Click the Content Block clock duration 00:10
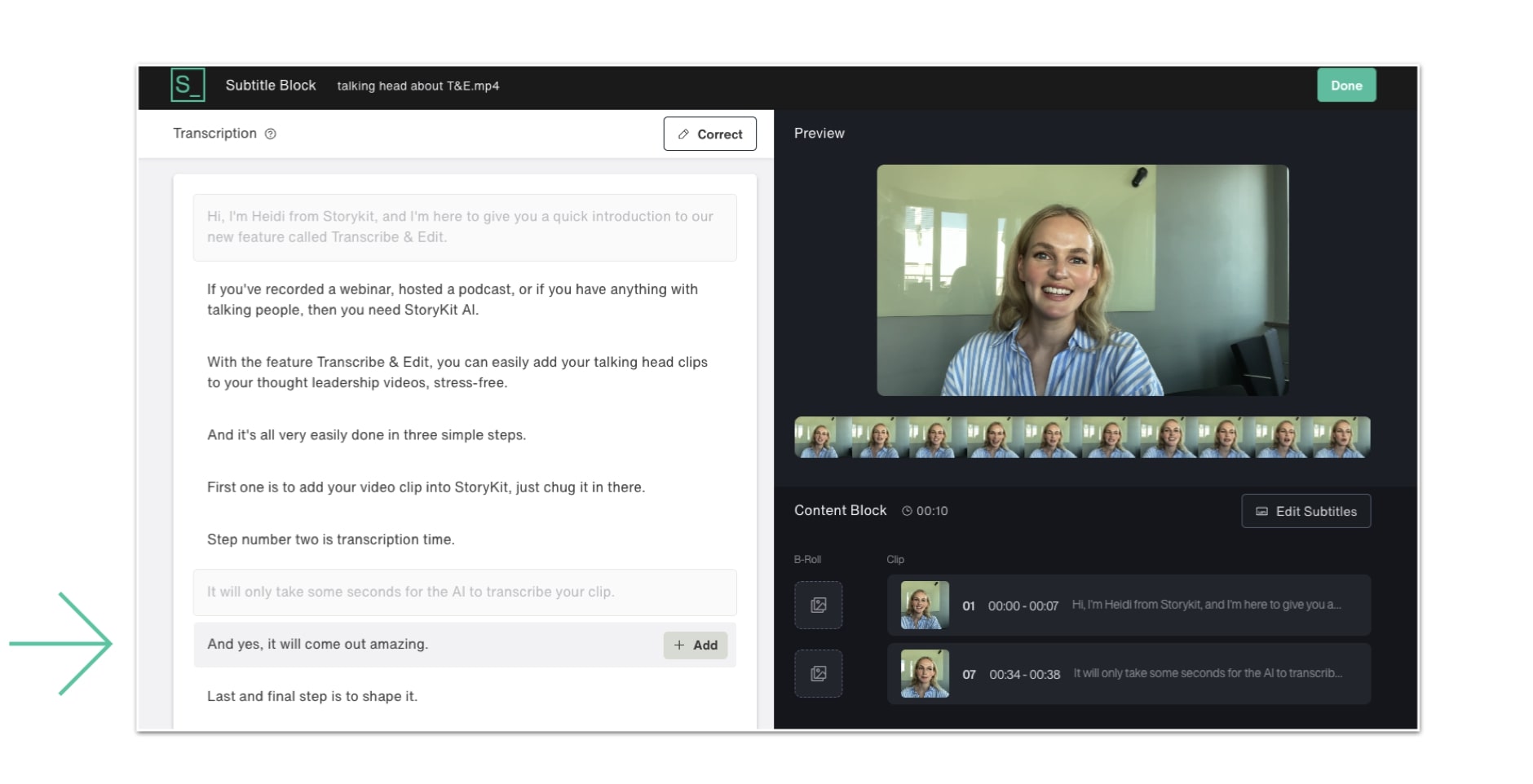Screen dimensions: 1533x784 click(x=925, y=511)
